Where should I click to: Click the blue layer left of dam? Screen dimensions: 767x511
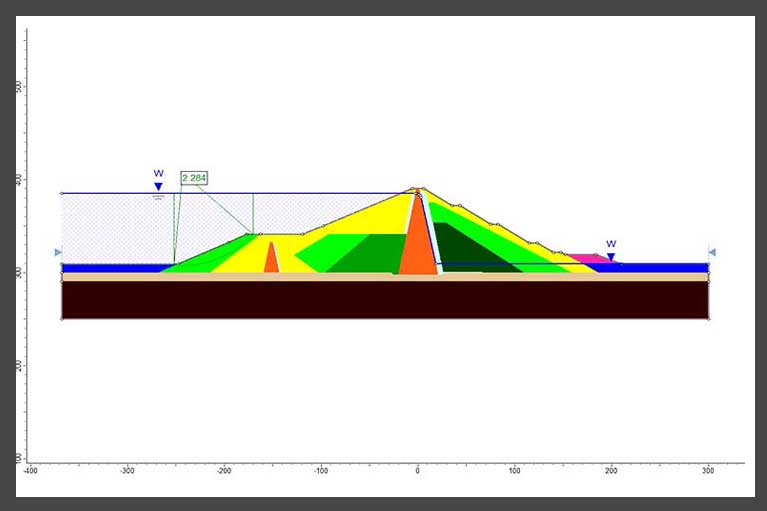[x=110, y=268]
